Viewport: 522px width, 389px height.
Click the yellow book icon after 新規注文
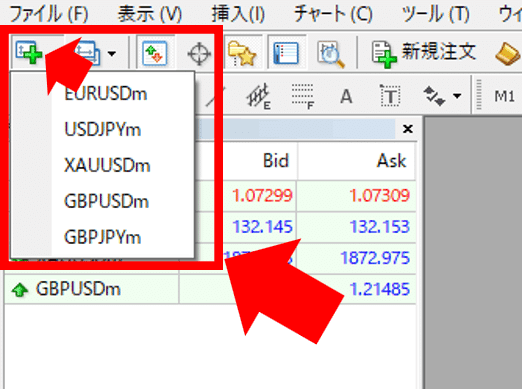coord(508,54)
